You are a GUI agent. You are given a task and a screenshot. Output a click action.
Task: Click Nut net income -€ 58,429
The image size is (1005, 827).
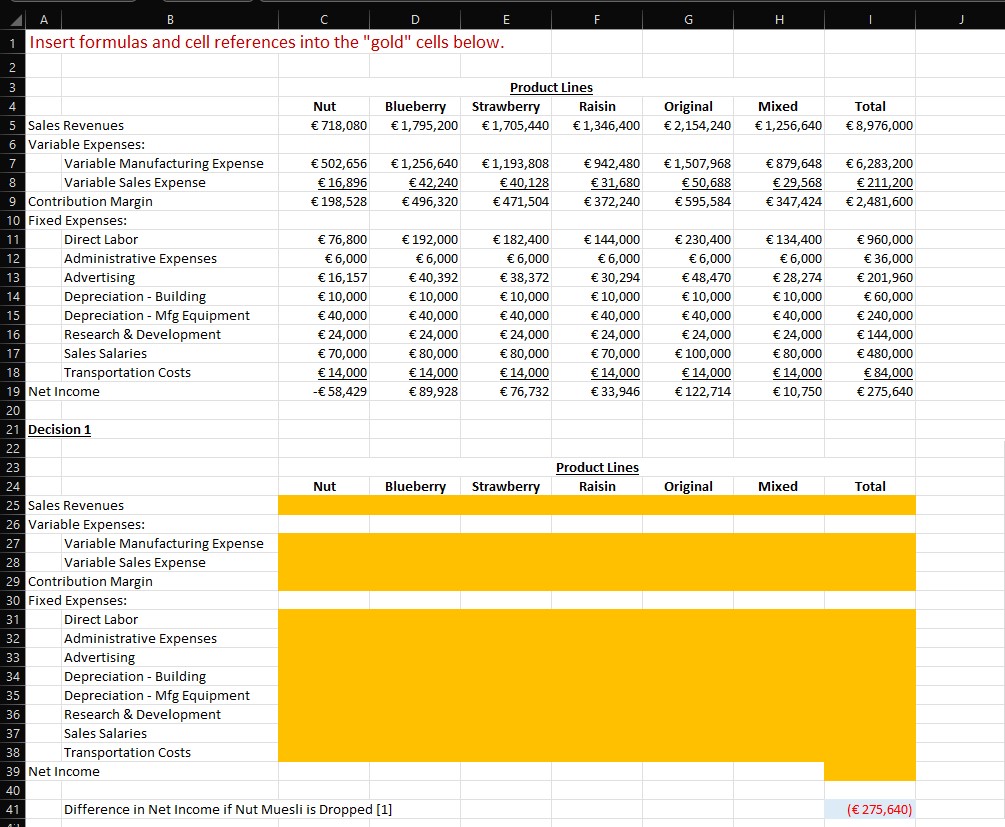[340, 392]
